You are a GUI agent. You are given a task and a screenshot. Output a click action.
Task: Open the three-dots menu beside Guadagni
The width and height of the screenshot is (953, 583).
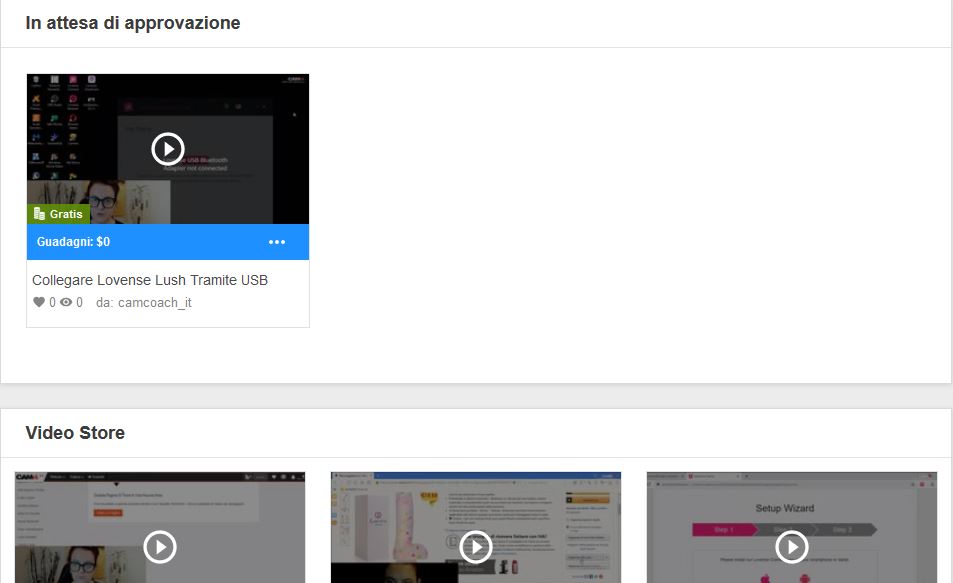(277, 242)
